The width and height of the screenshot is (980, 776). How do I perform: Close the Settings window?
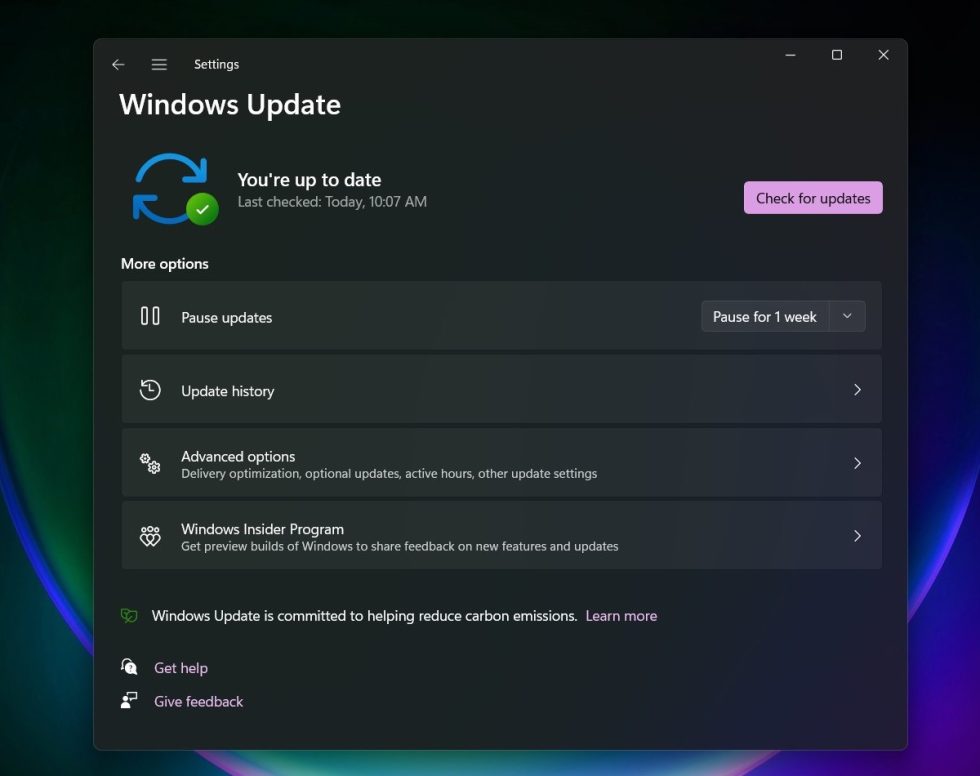[883, 55]
